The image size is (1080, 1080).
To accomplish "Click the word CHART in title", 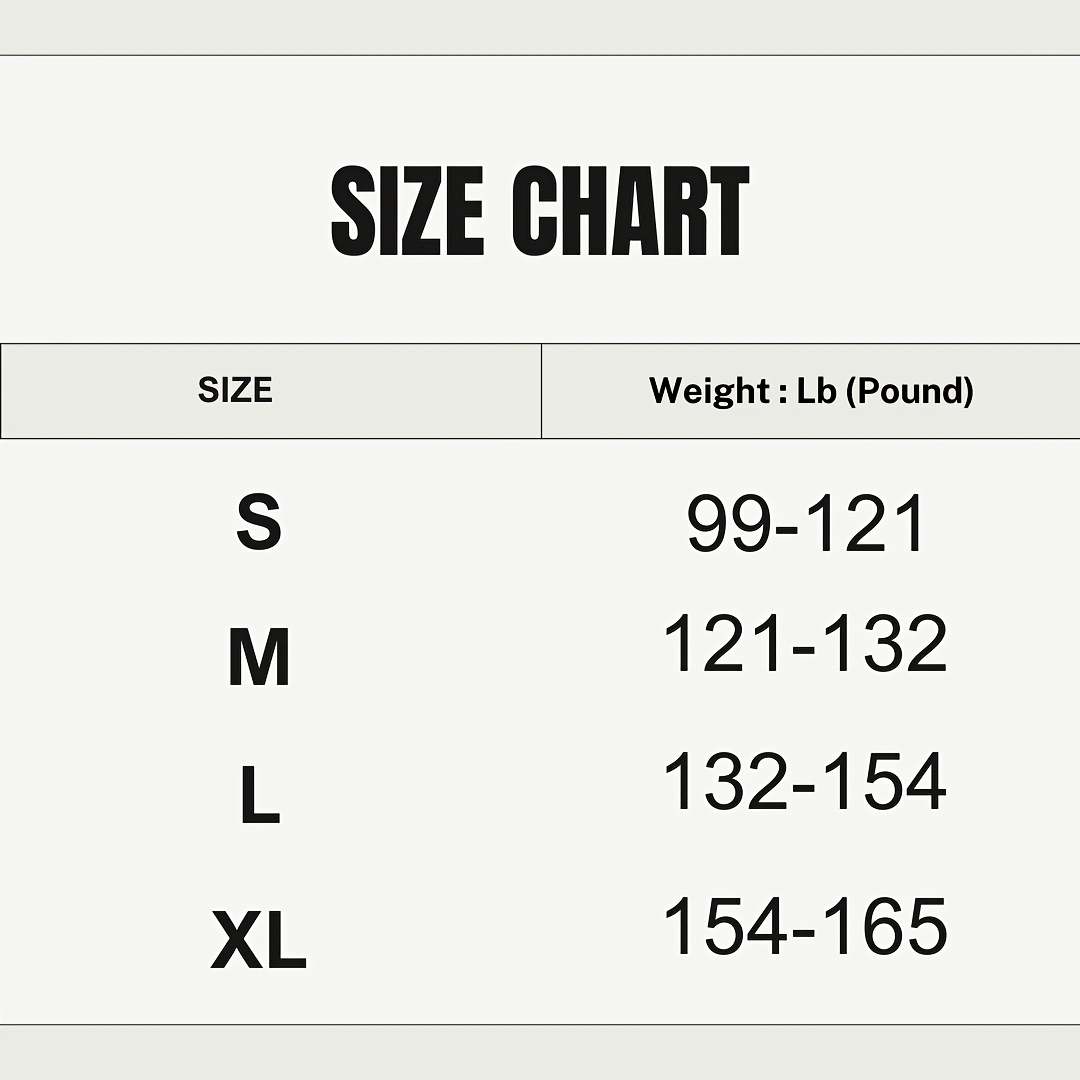I will (630, 211).
